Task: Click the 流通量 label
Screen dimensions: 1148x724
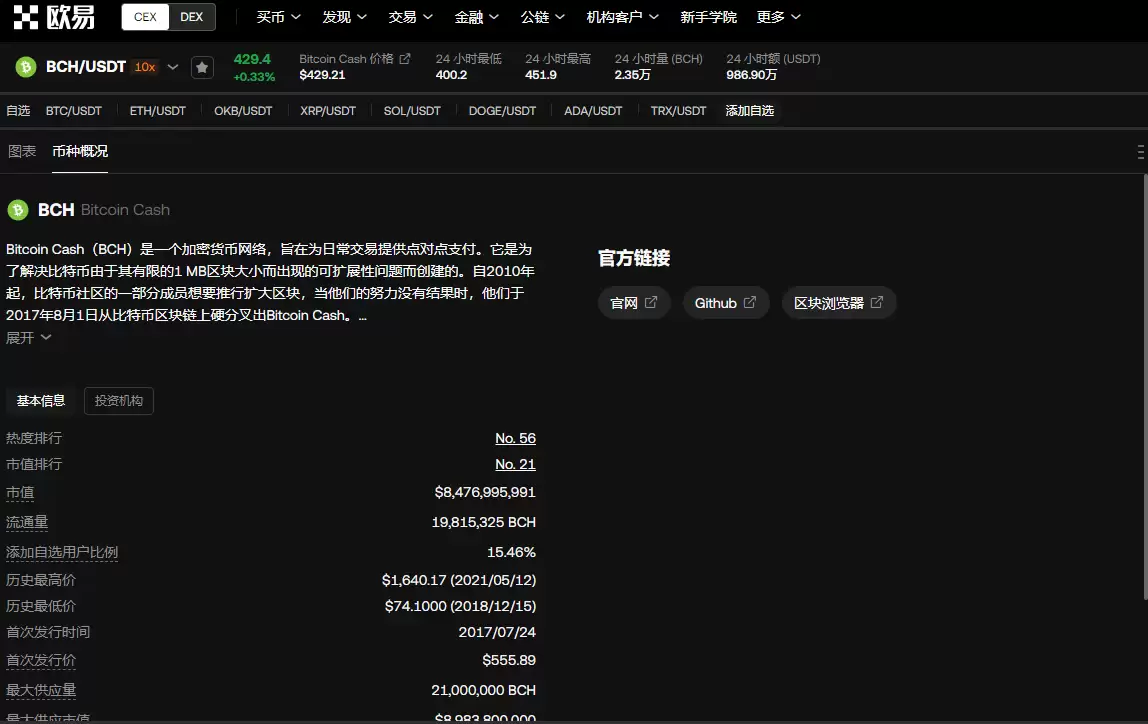Action: click(27, 522)
